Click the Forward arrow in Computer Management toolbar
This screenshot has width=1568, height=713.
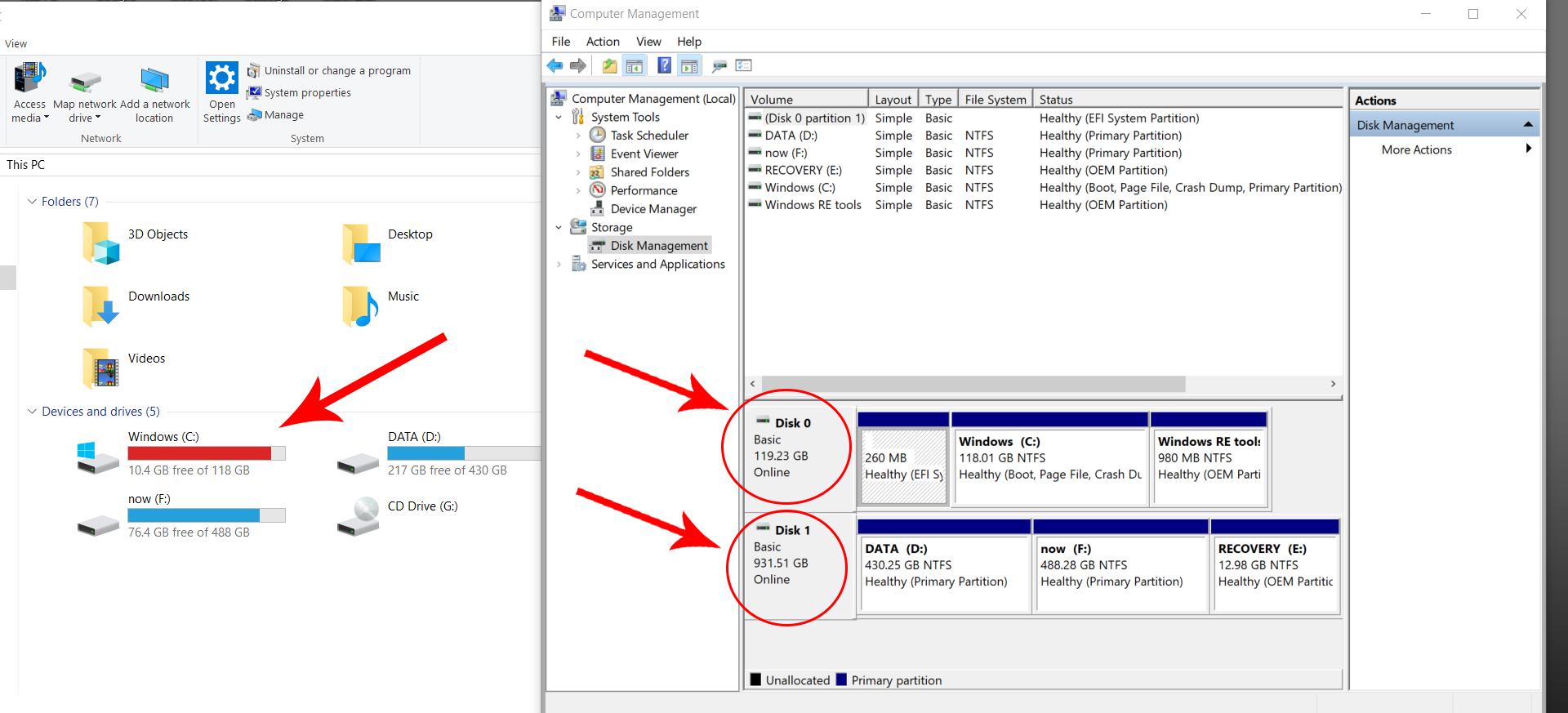tap(578, 65)
